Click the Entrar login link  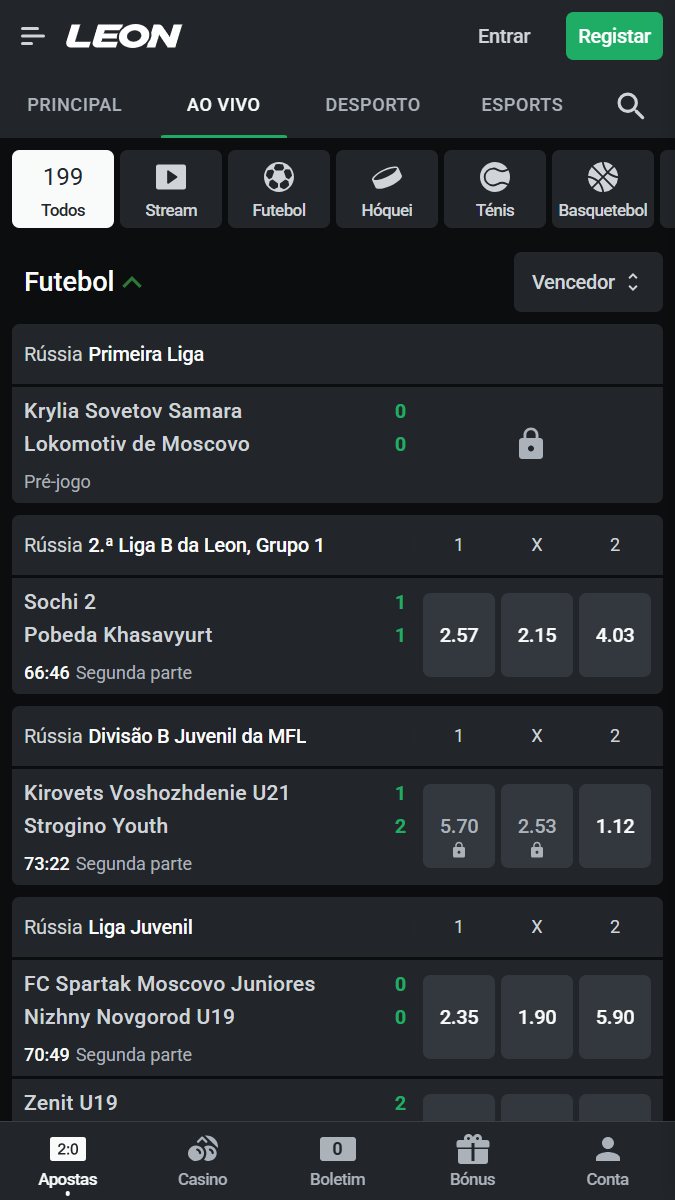[x=504, y=37]
